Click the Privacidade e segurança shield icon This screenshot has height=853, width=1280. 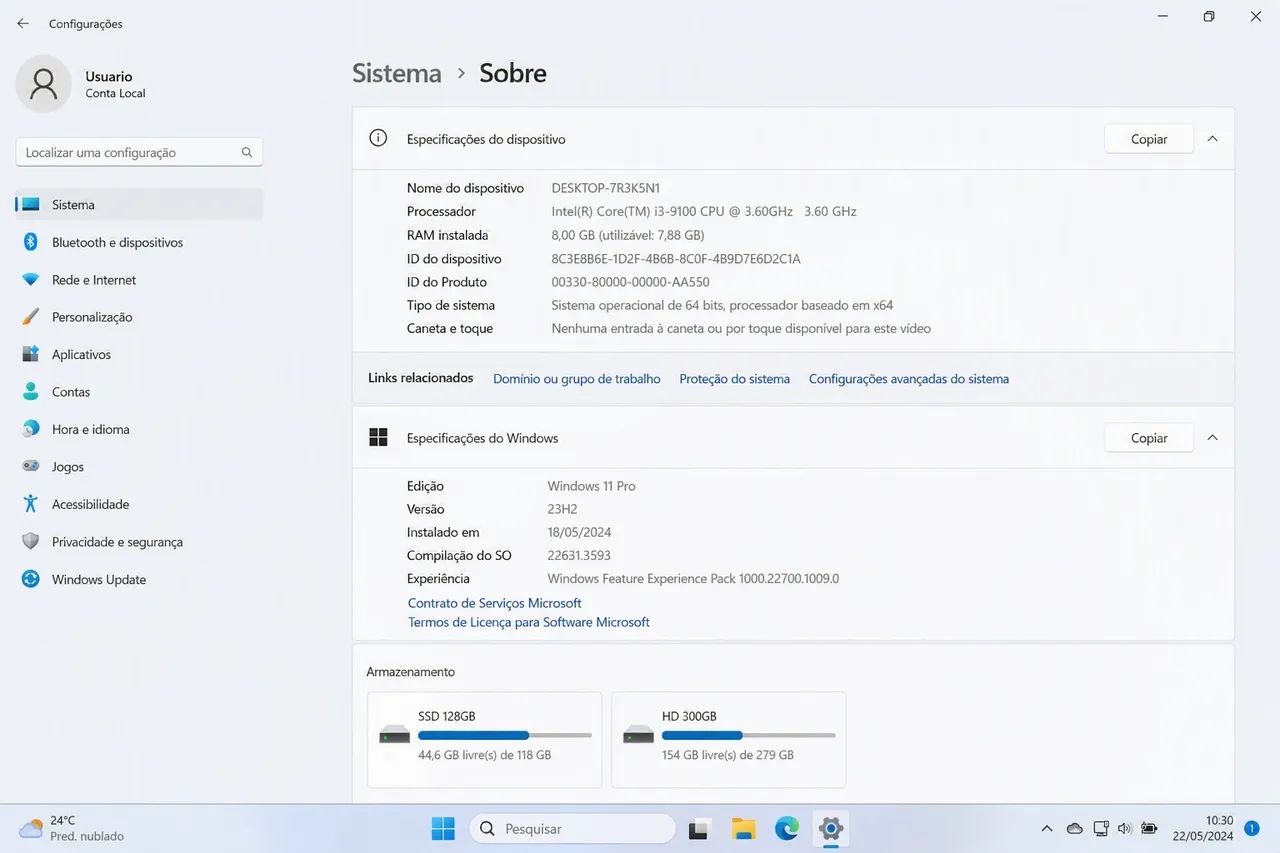point(31,541)
